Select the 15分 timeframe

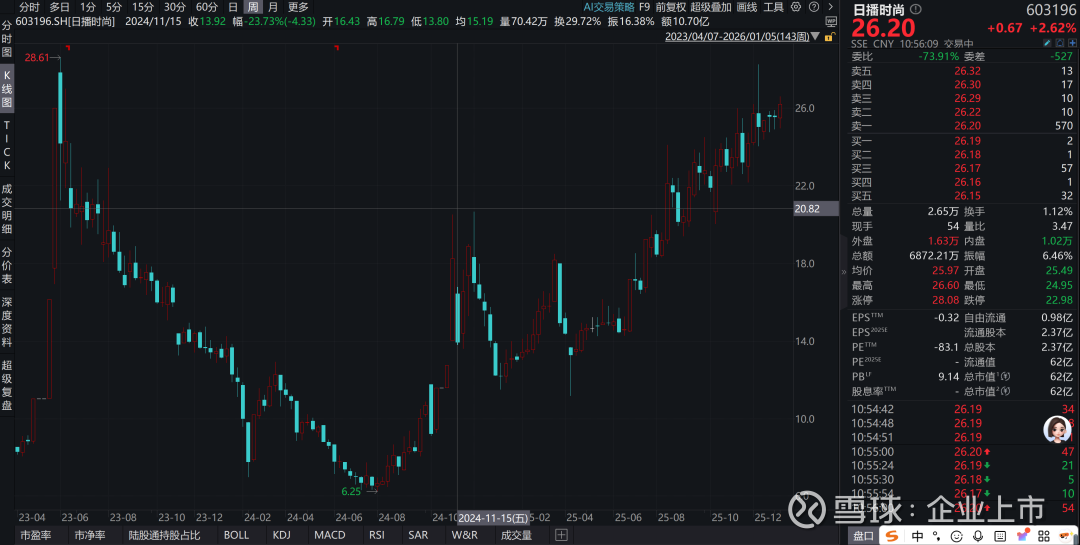pos(143,7)
